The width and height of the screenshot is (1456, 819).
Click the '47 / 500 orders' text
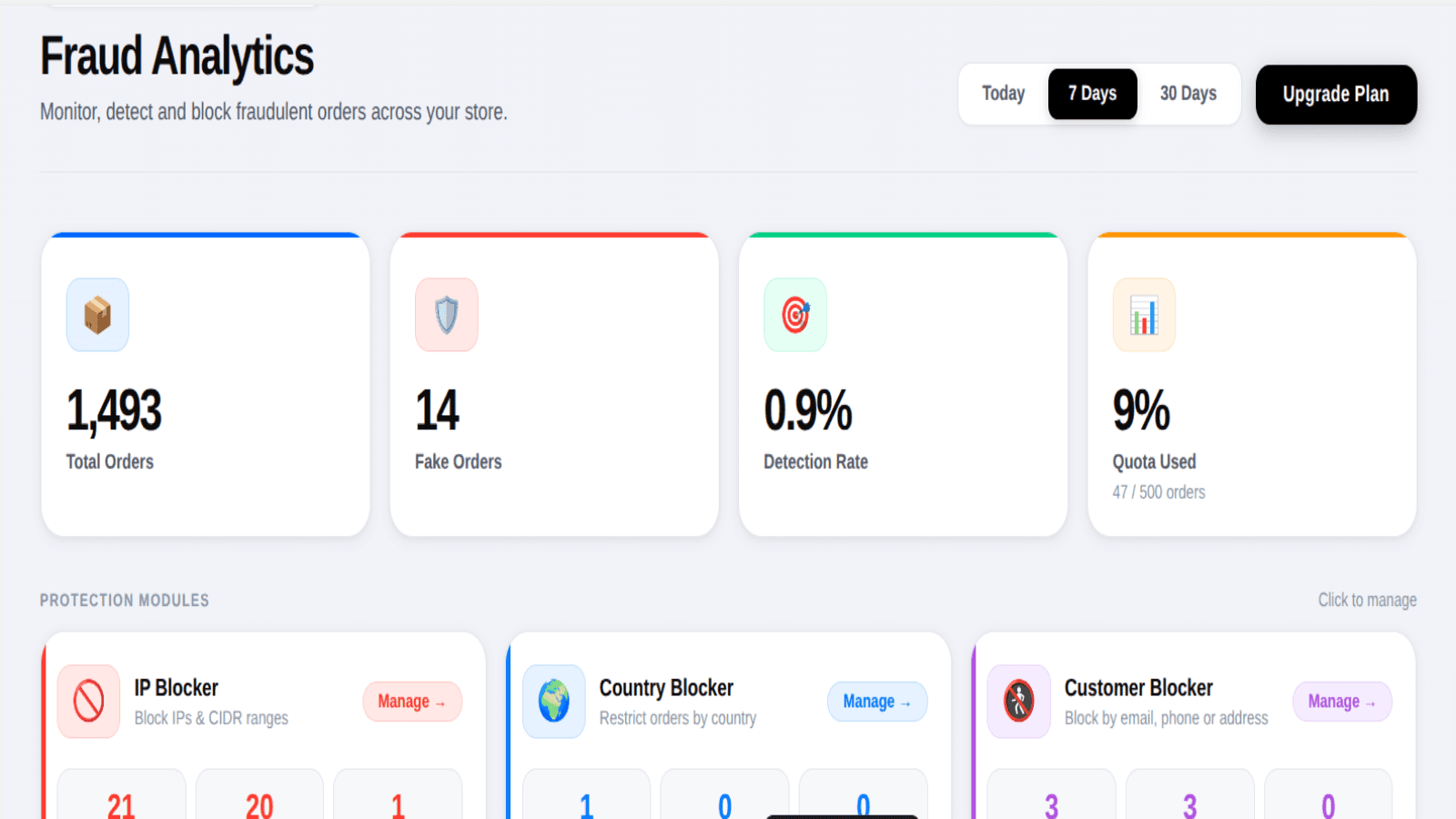[x=1158, y=492]
